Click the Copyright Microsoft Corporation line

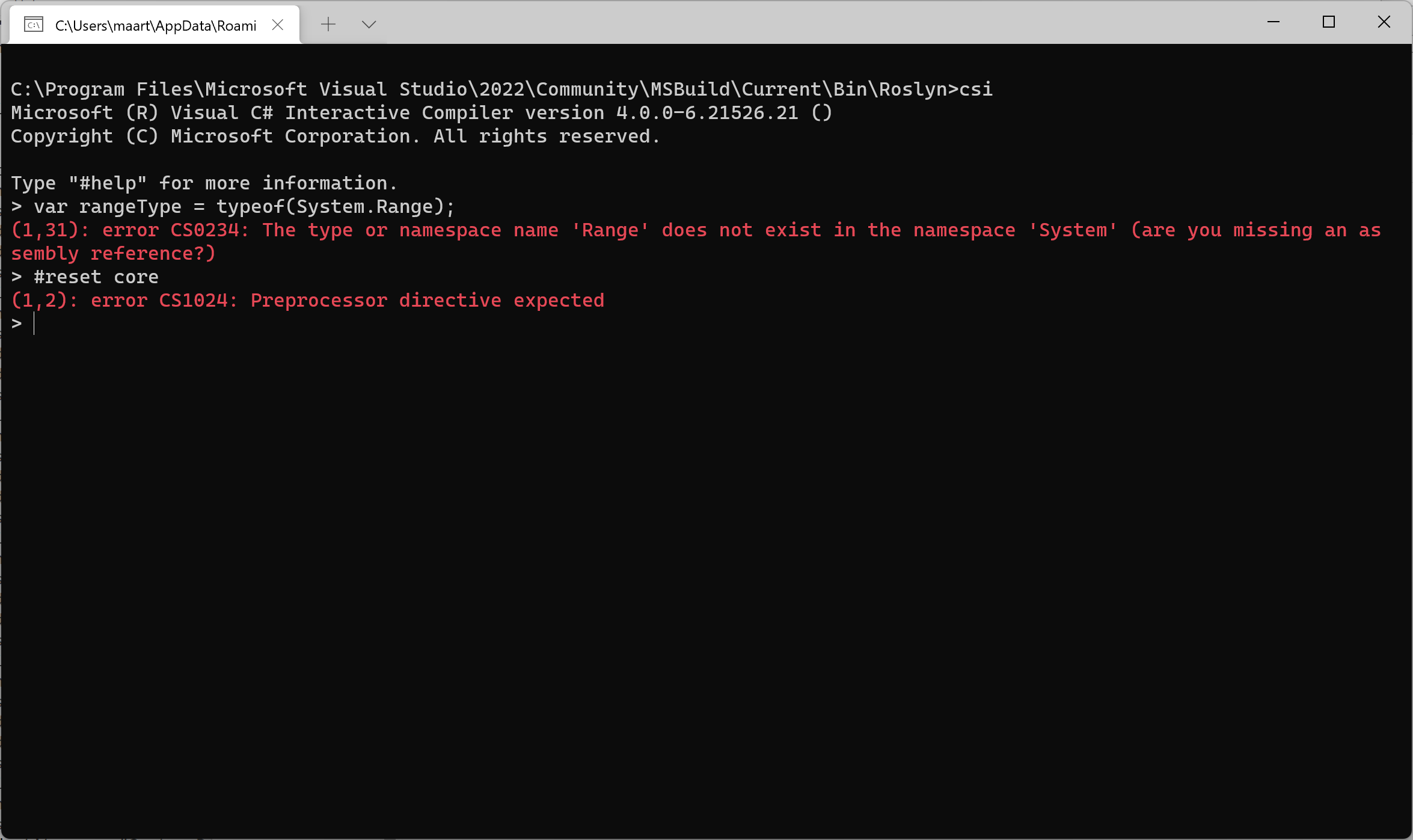334,136
